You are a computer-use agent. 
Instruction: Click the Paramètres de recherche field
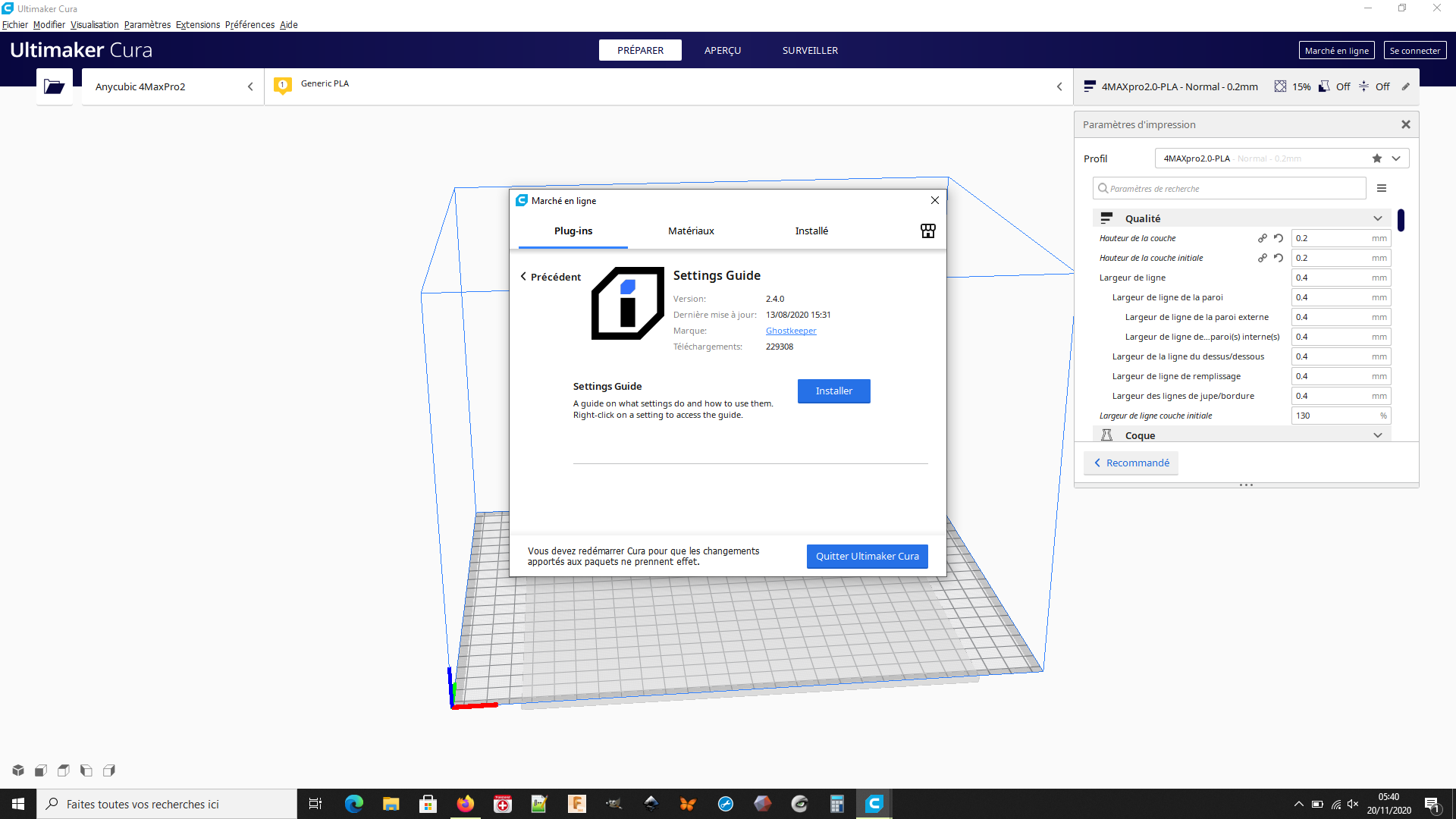pos(1229,188)
